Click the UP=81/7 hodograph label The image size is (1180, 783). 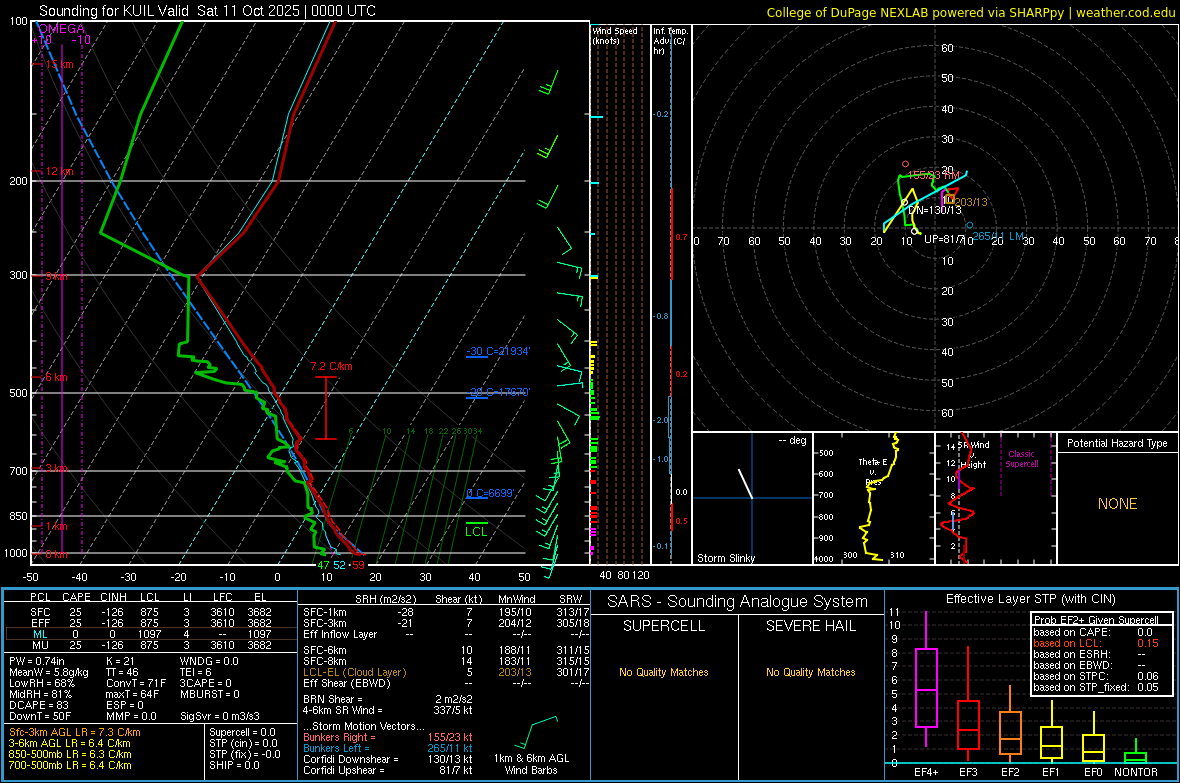point(944,239)
